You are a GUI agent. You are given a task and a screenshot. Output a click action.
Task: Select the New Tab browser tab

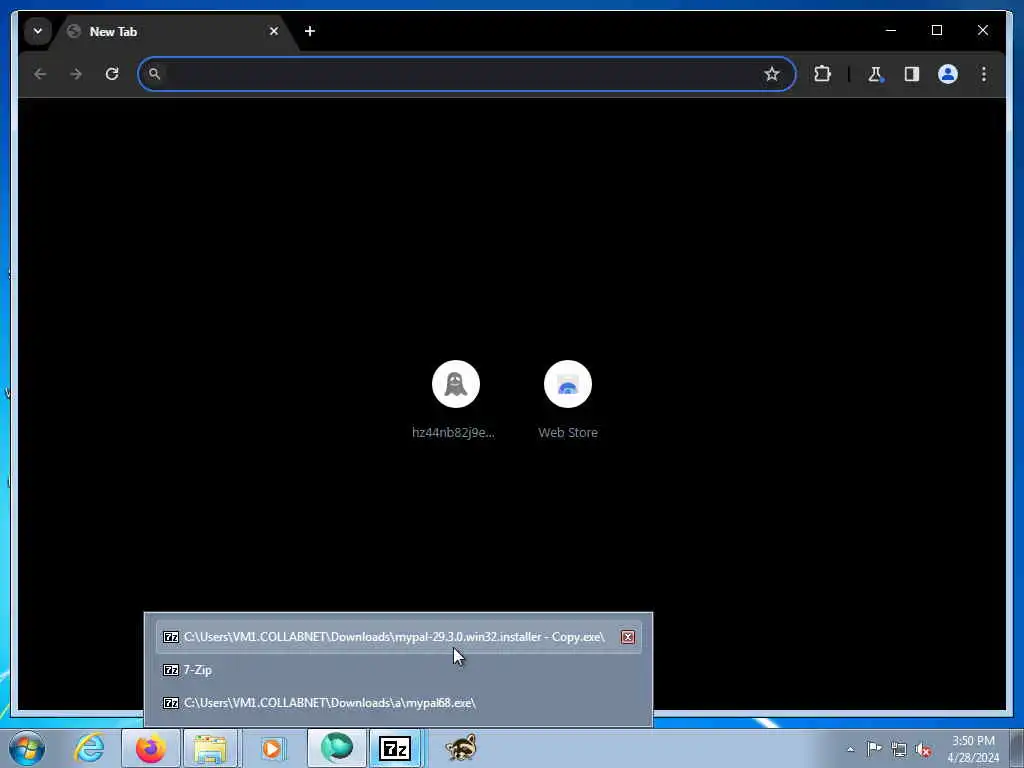pyautogui.click(x=173, y=31)
